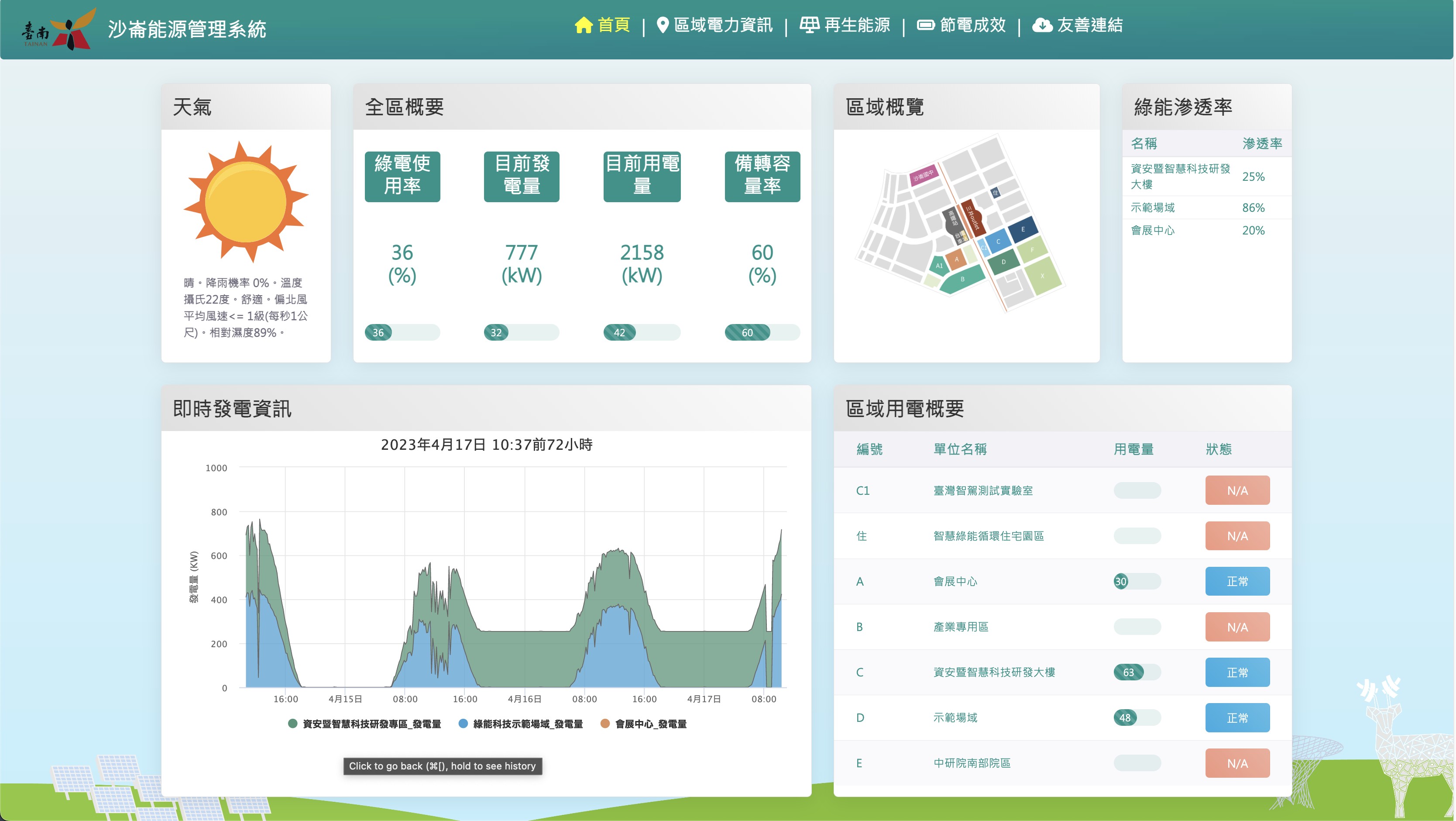Click the 86% penetration value
This screenshot has width=1456, height=821.
tap(1253, 207)
